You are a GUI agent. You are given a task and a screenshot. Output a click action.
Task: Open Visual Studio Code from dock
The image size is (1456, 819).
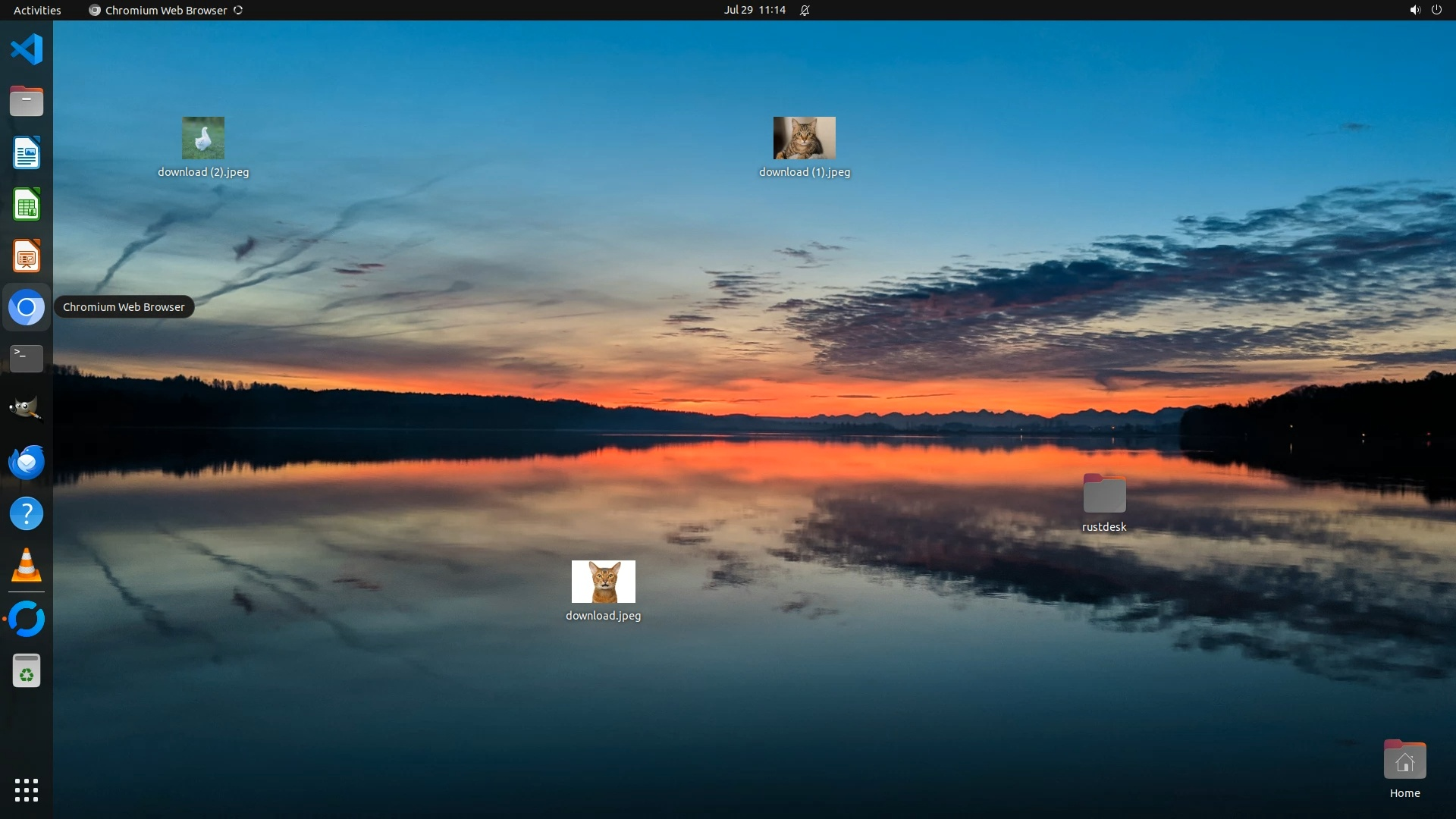pyautogui.click(x=27, y=50)
